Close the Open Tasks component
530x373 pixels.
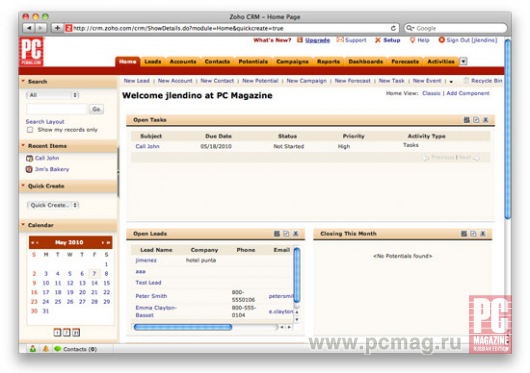(x=486, y=120)
